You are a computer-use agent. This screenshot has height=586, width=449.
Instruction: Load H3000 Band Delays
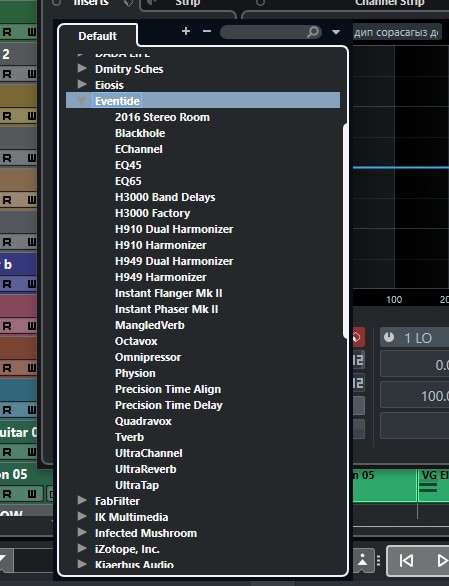point(165,197)
